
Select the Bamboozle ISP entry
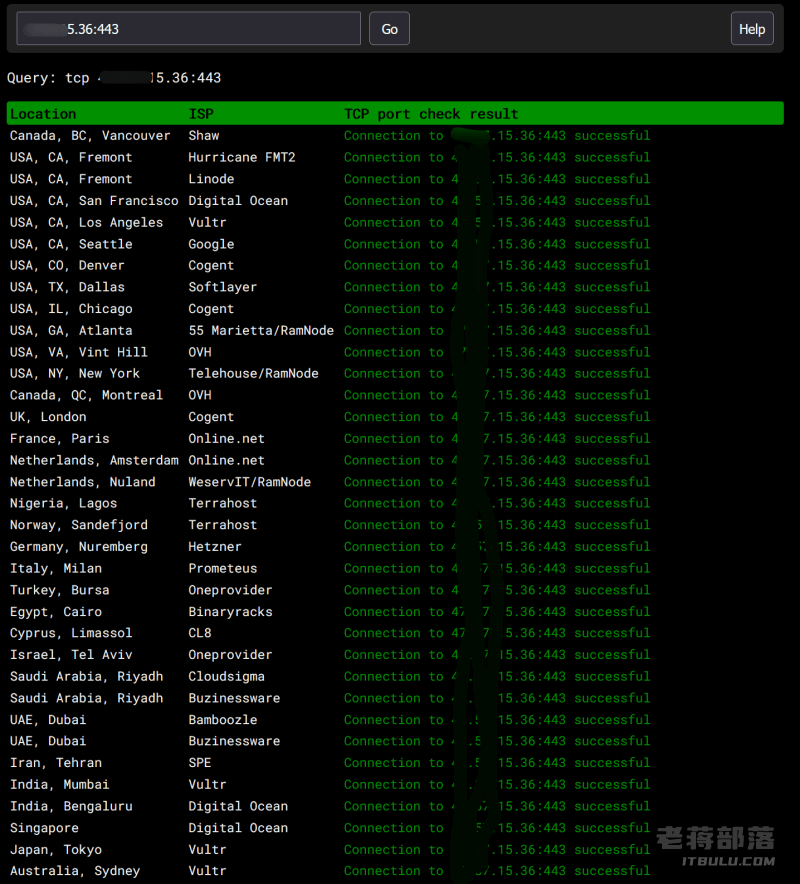[x=222, y=720]
